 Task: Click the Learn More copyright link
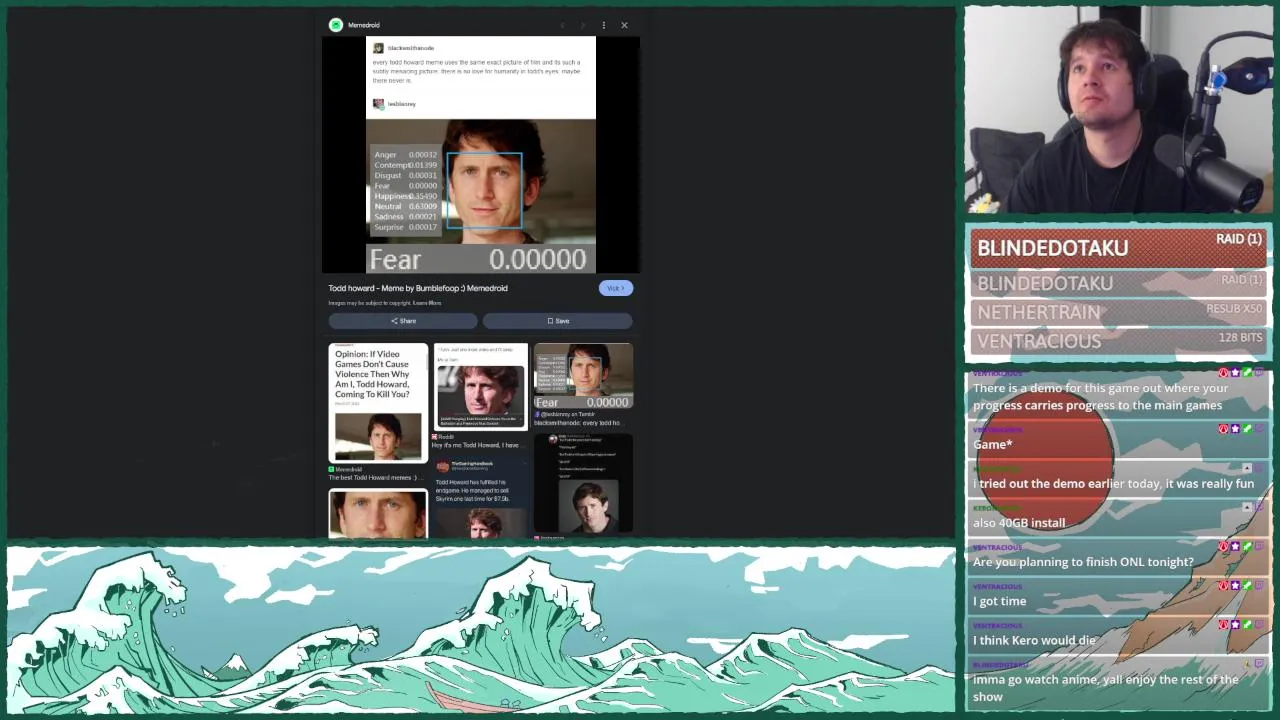(x=427, y=303)
